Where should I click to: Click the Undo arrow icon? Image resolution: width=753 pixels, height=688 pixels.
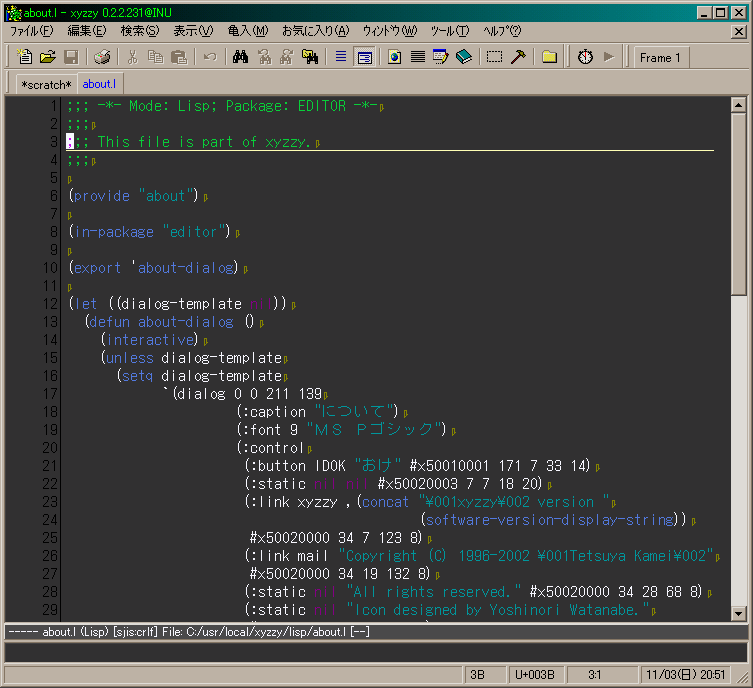click(210, 57)
